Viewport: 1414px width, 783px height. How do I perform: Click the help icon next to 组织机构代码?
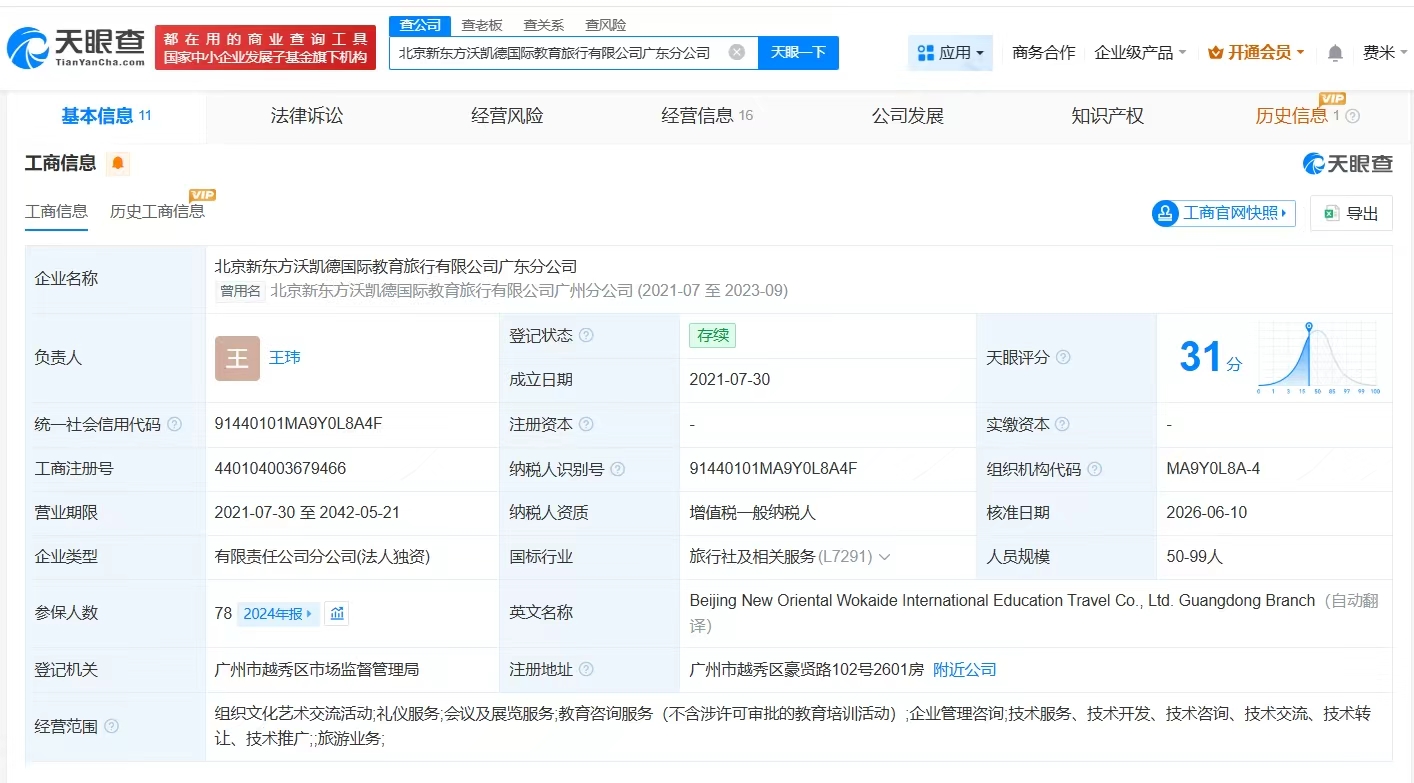coord(1095,469)
